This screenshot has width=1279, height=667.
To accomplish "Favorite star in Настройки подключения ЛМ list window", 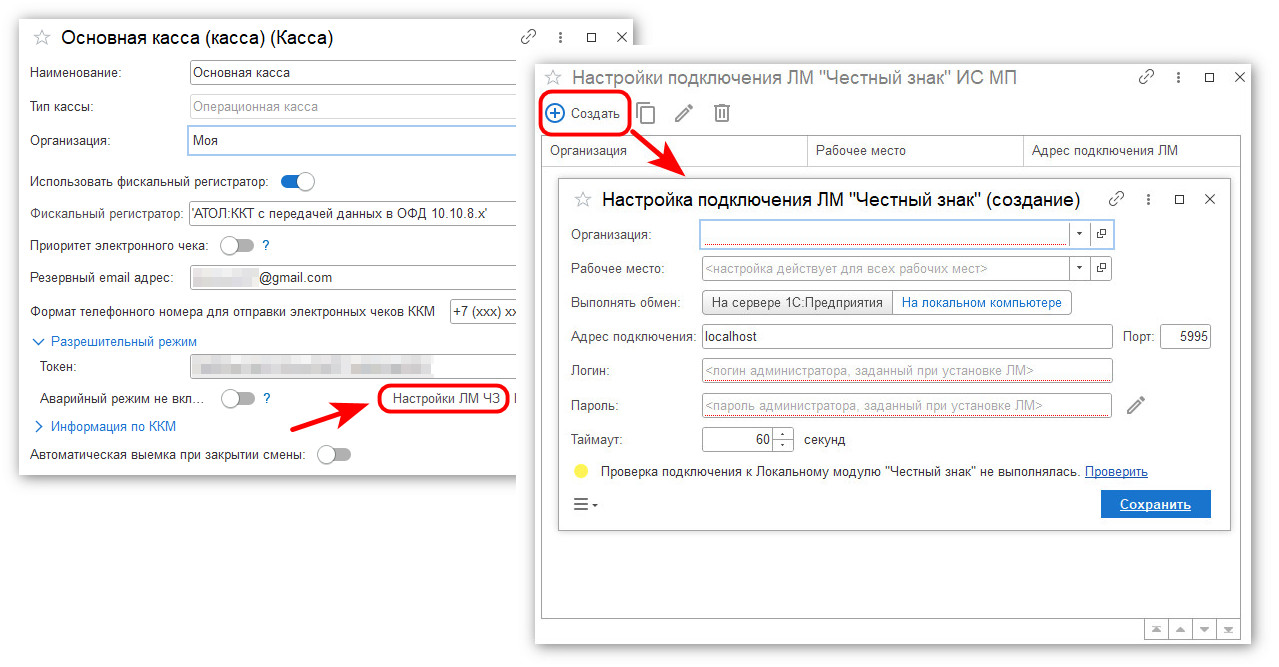I will tap(553, 77).
